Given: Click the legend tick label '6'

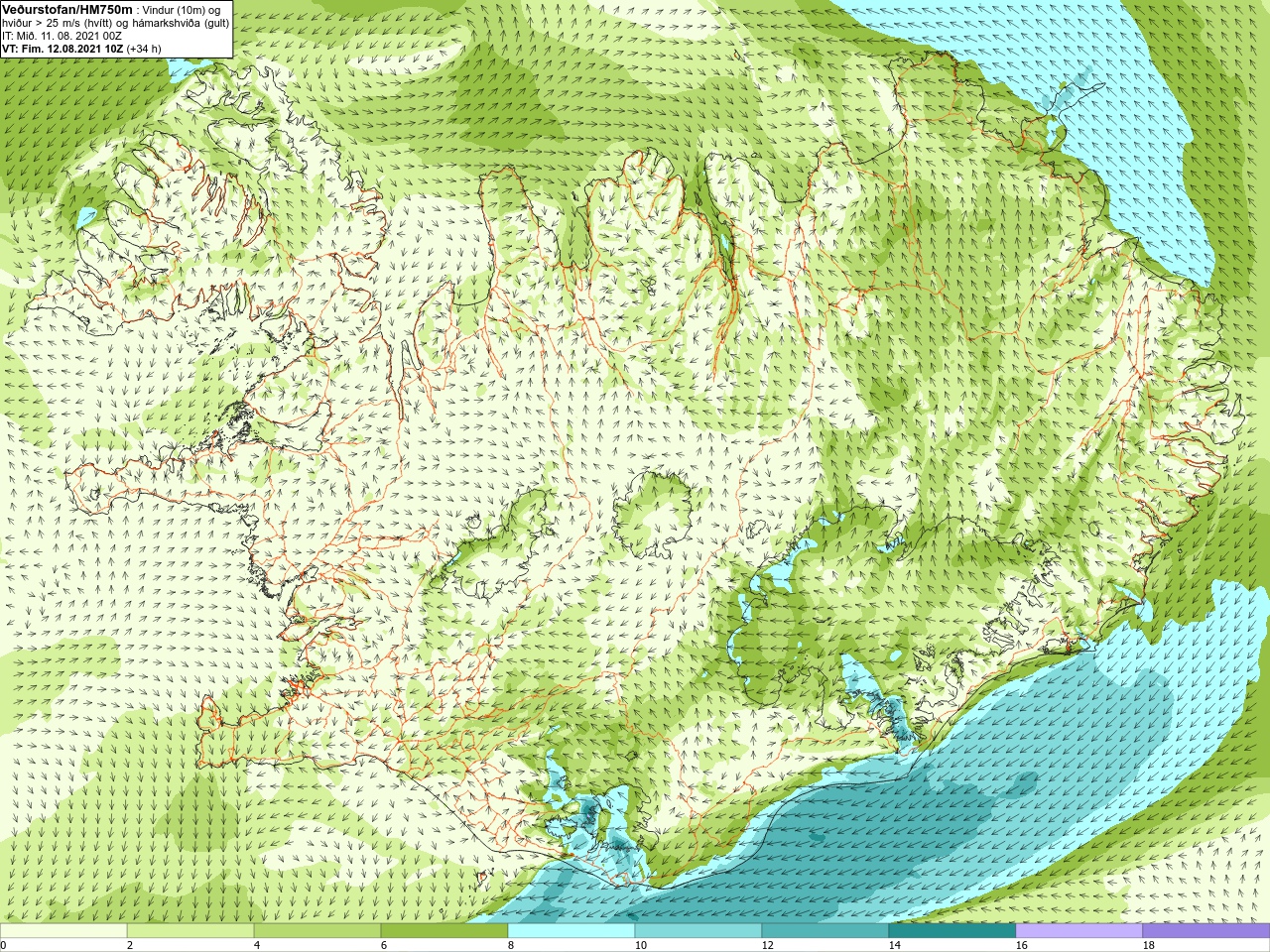Looking at the screenshot, I should [x=384, y=945].
